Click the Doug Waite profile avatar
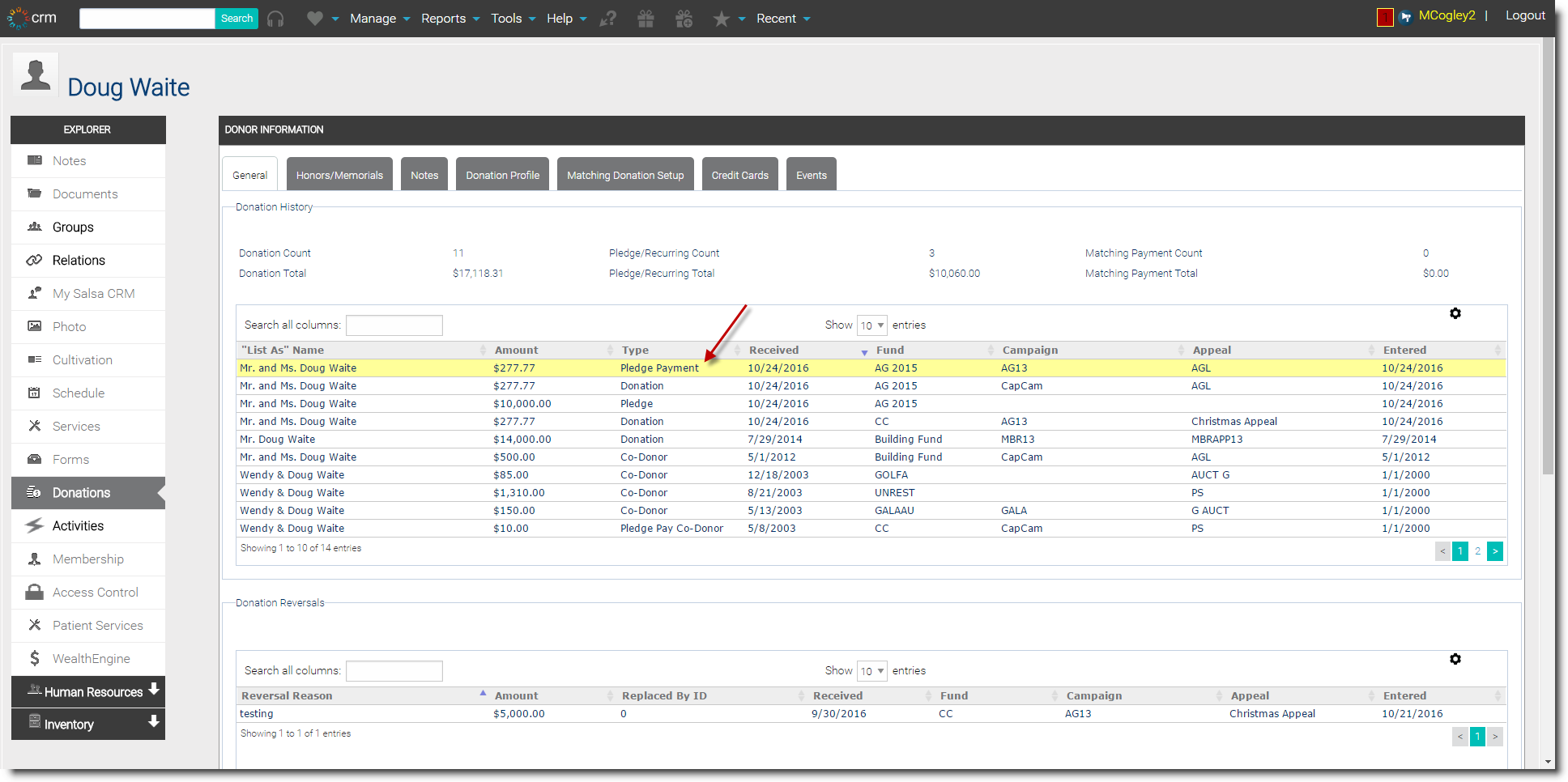This screenshot has height=782, width=1568. (36, 74)
